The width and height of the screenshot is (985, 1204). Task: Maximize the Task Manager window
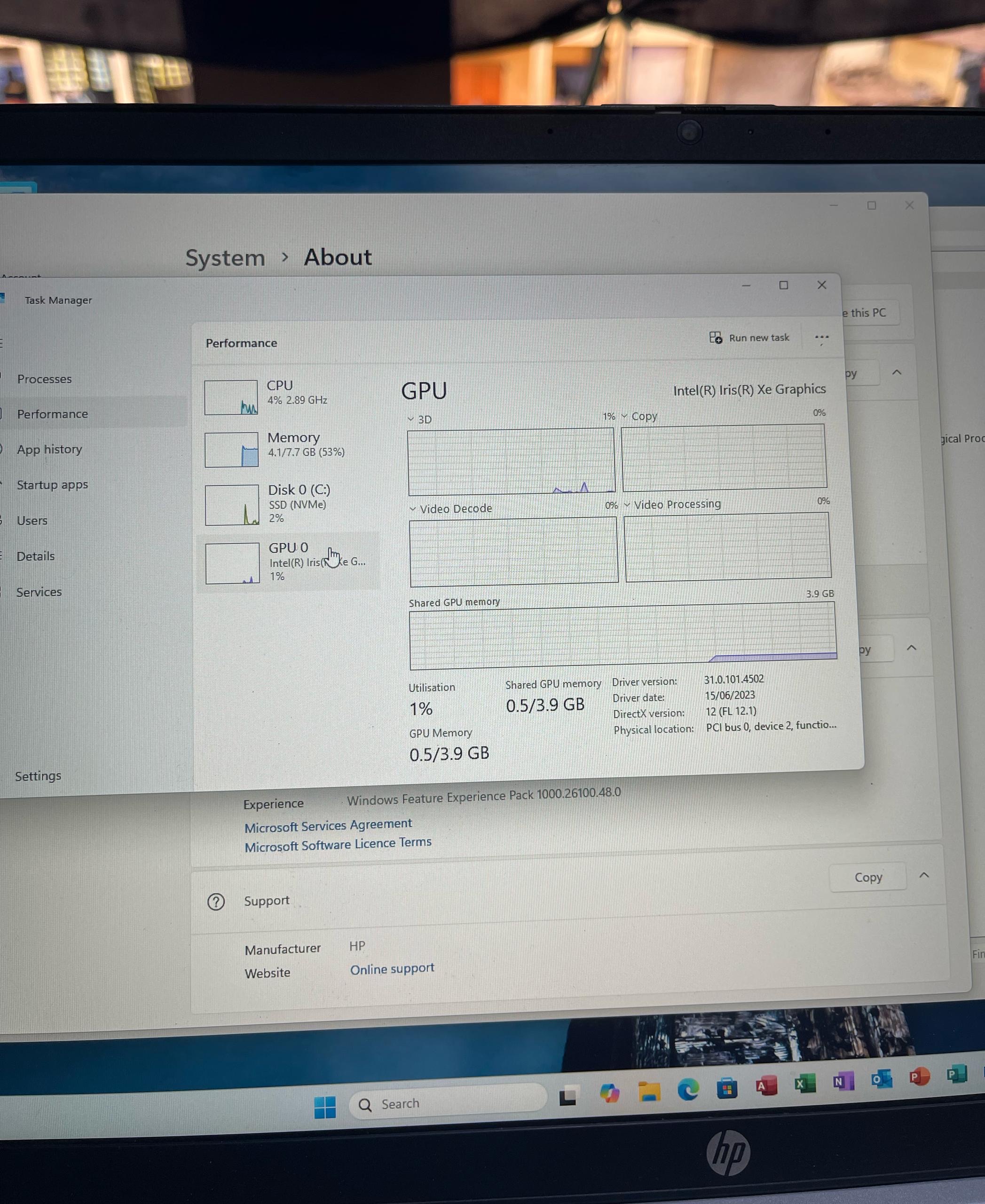coord(784,285)
